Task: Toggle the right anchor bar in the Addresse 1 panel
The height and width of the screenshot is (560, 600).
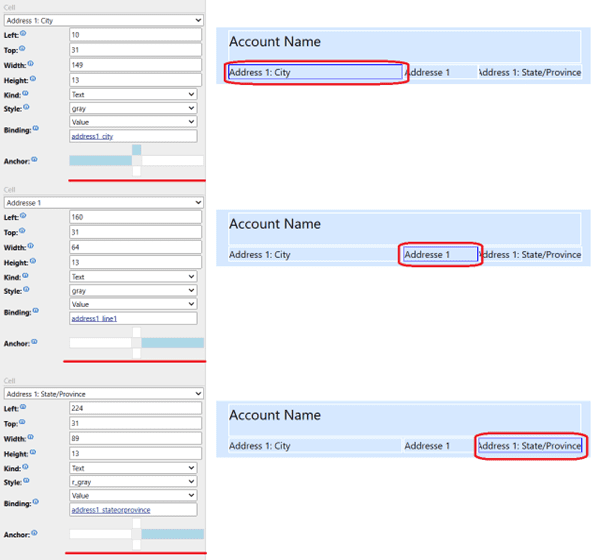Action: click(172, 343)
